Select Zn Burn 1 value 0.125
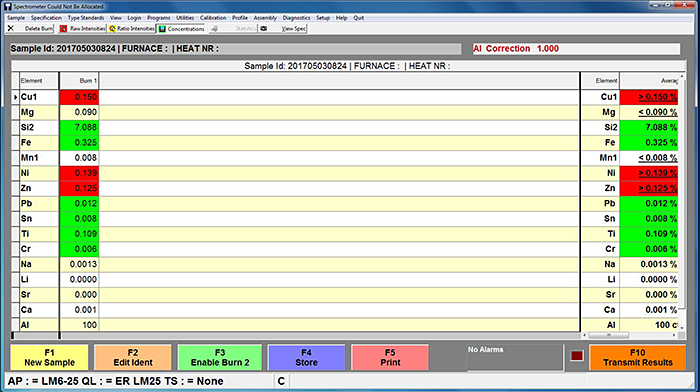The image size is (700, 392). click(x=79, y=188)
